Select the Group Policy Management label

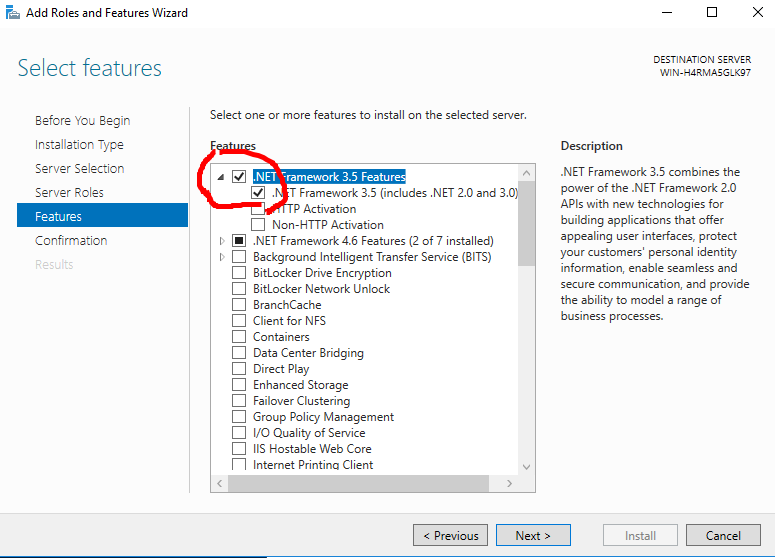323,417
